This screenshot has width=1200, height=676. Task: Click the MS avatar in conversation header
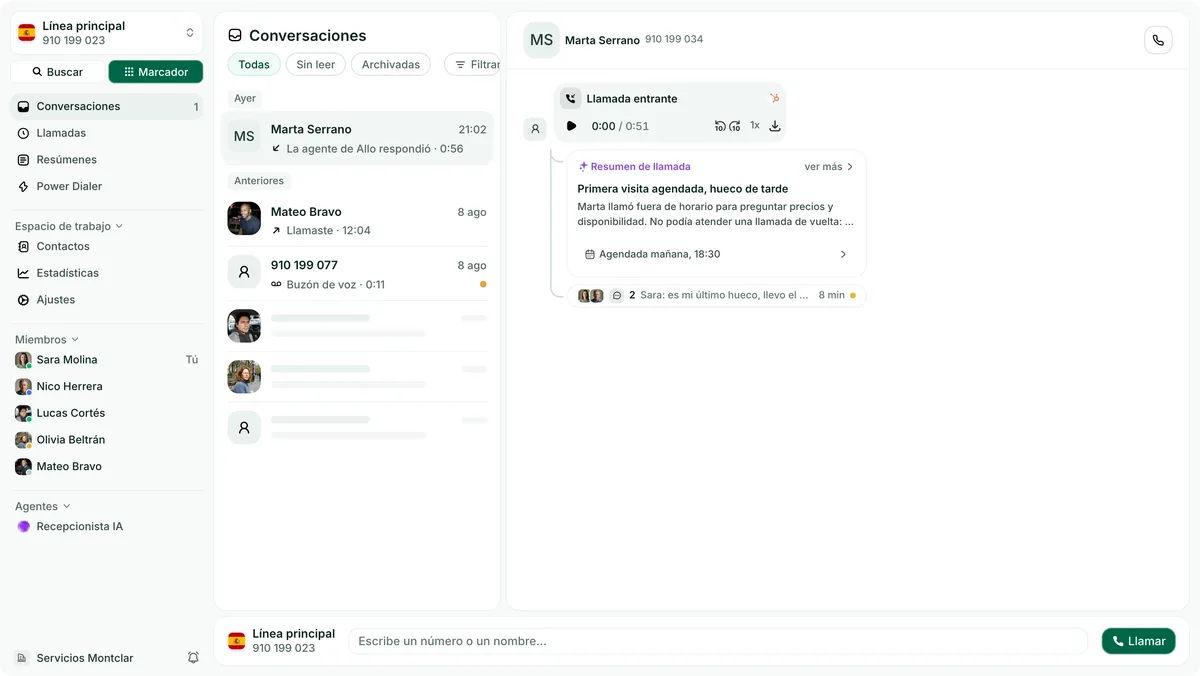click(542, 40)
